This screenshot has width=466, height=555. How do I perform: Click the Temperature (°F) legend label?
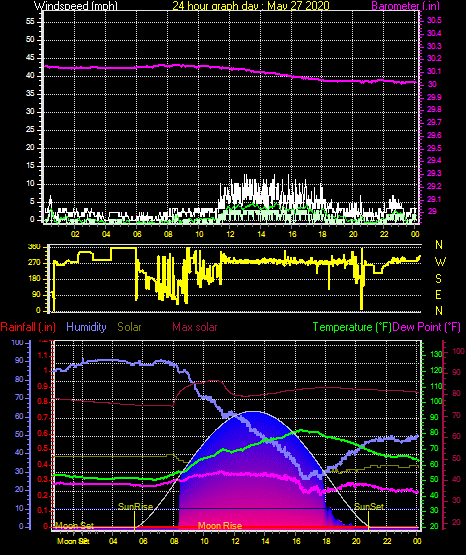click(x=352, y=327)
